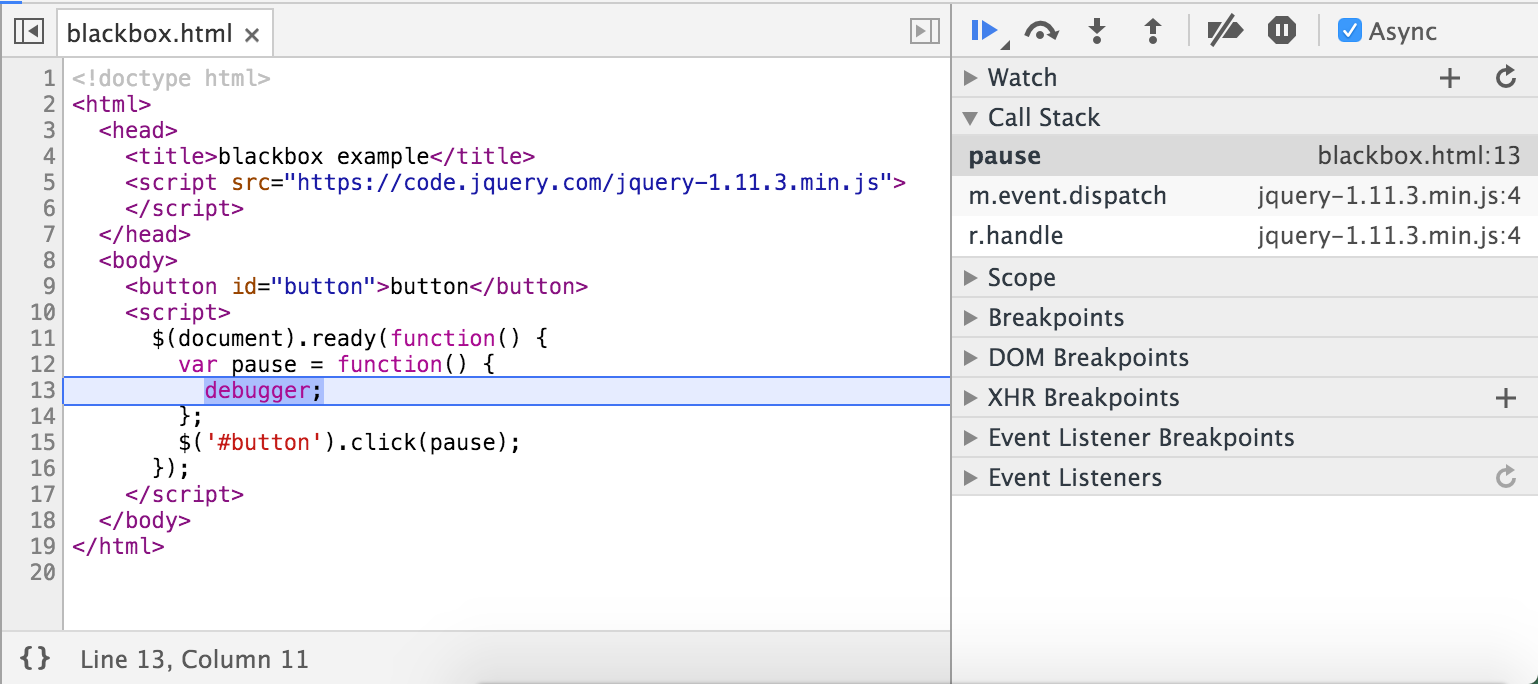Viewport: 1538px width, 684px height.
Task: Collapse the debugger sidebar panel
Action: click(x=924, y=33)
